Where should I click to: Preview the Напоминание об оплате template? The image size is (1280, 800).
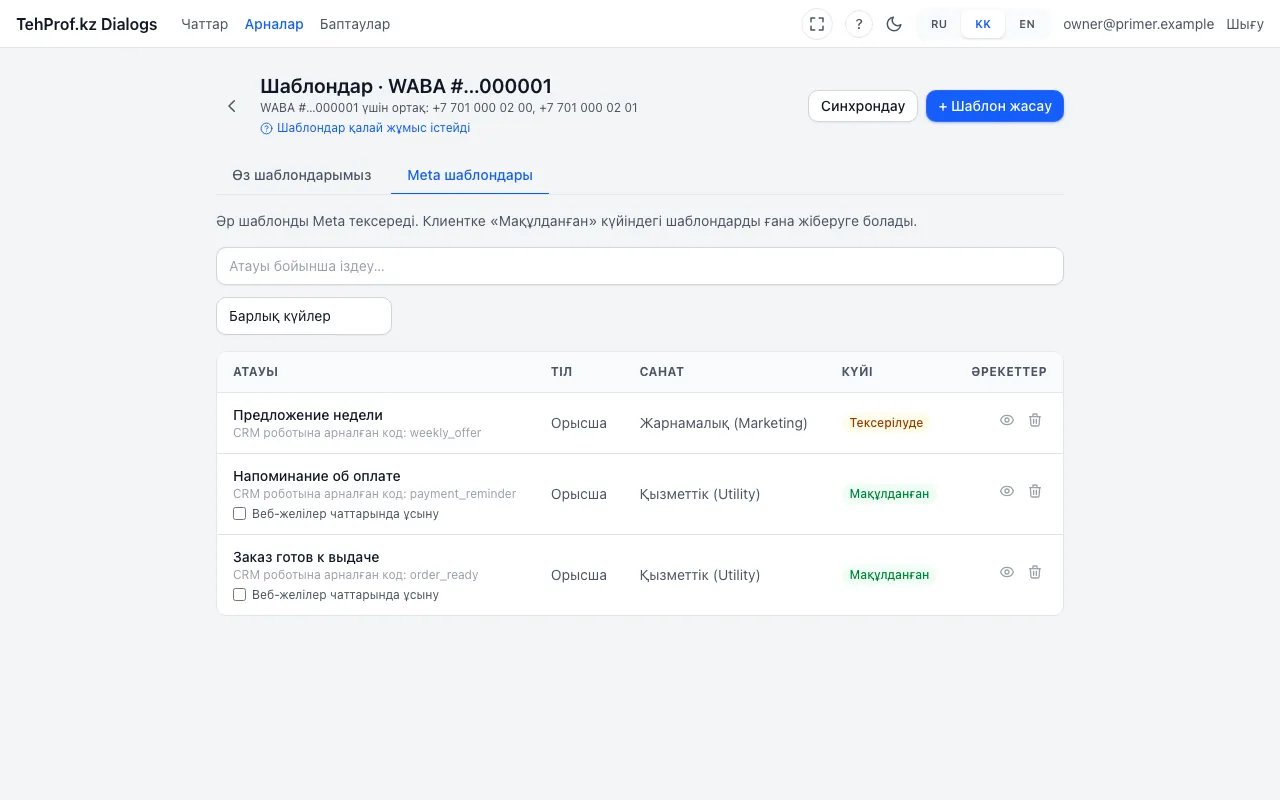pyautogui.click(x=1007, y=491)
